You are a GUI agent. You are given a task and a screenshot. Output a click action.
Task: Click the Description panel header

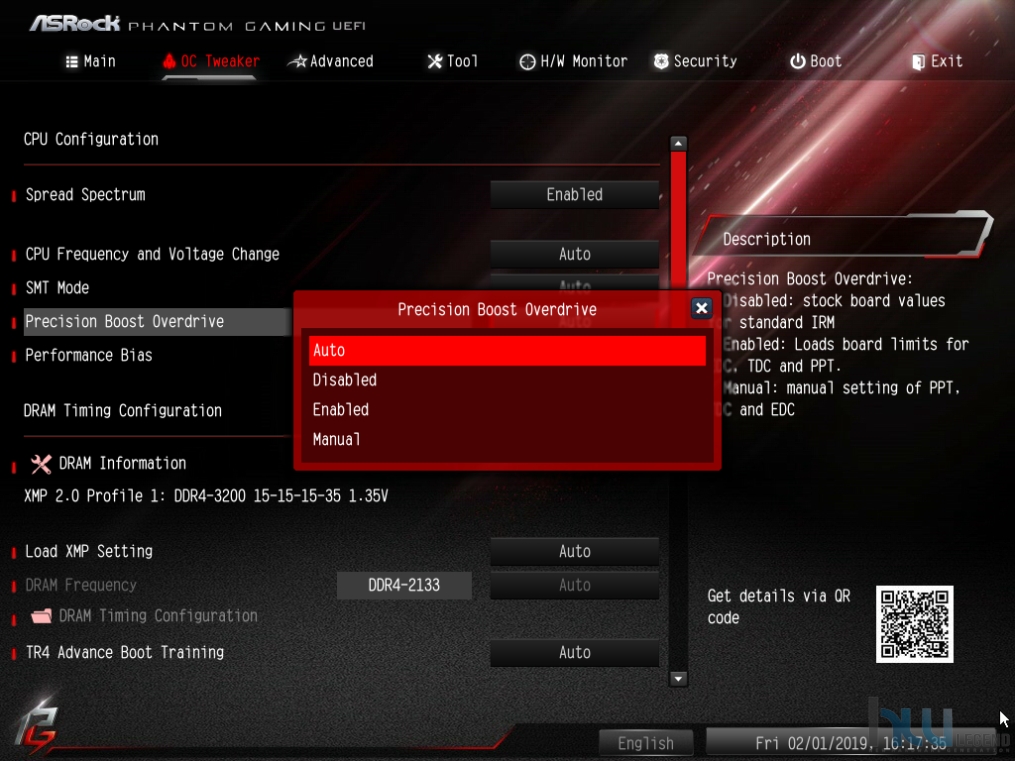click(x=842, y=237)
